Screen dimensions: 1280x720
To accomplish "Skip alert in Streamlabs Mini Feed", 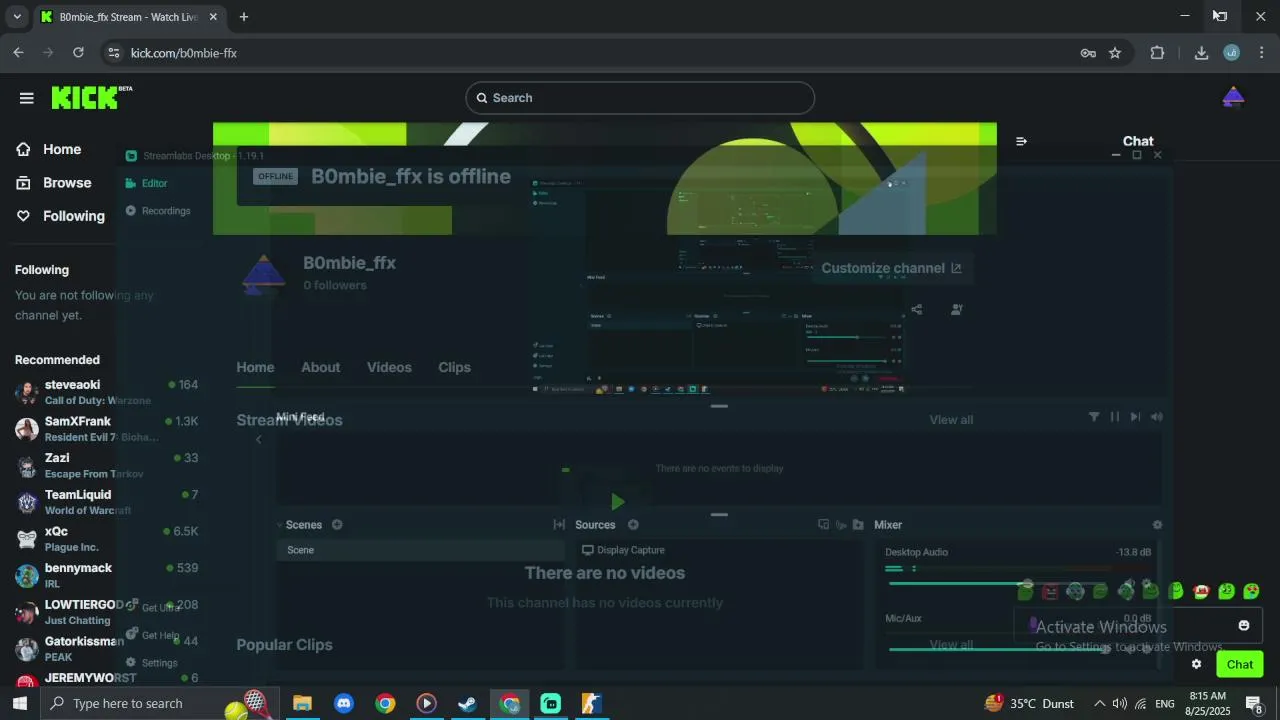I will 1135,417.
